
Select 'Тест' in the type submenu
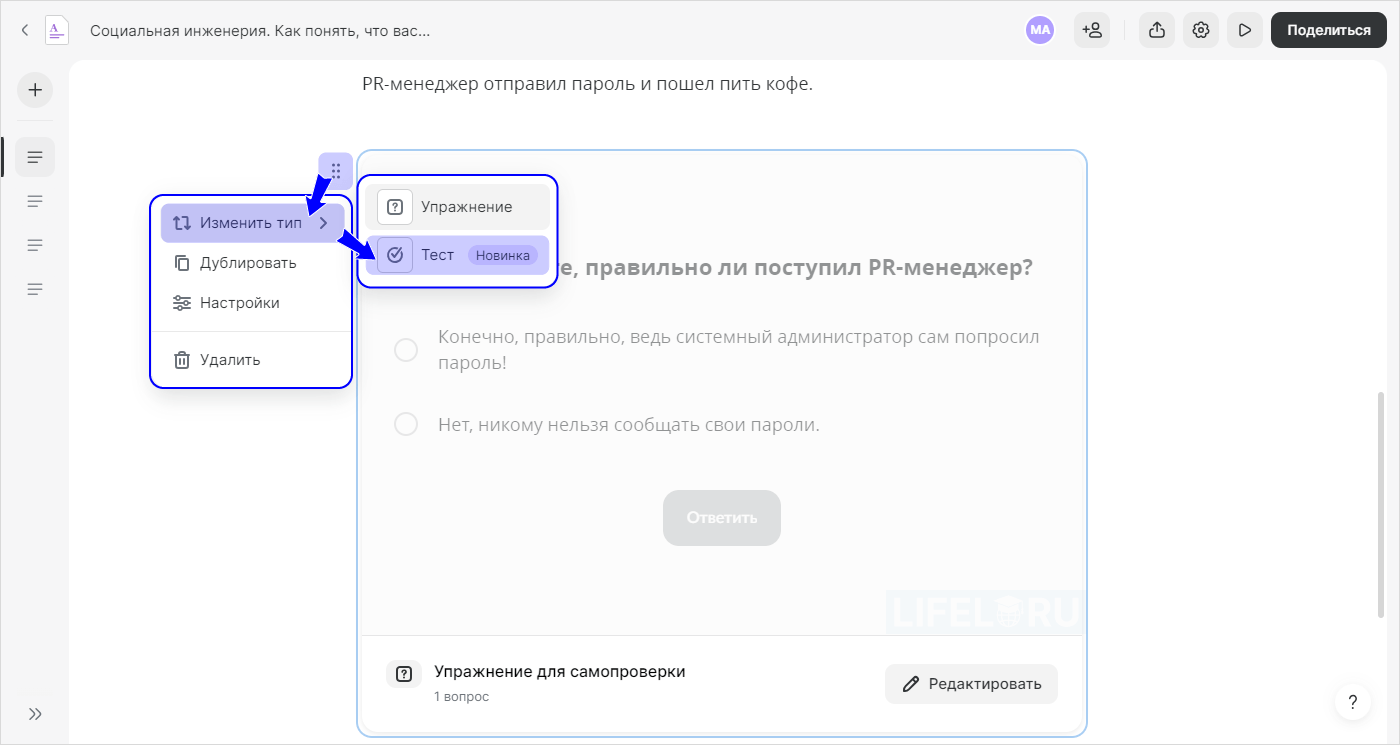click(438, 254)
